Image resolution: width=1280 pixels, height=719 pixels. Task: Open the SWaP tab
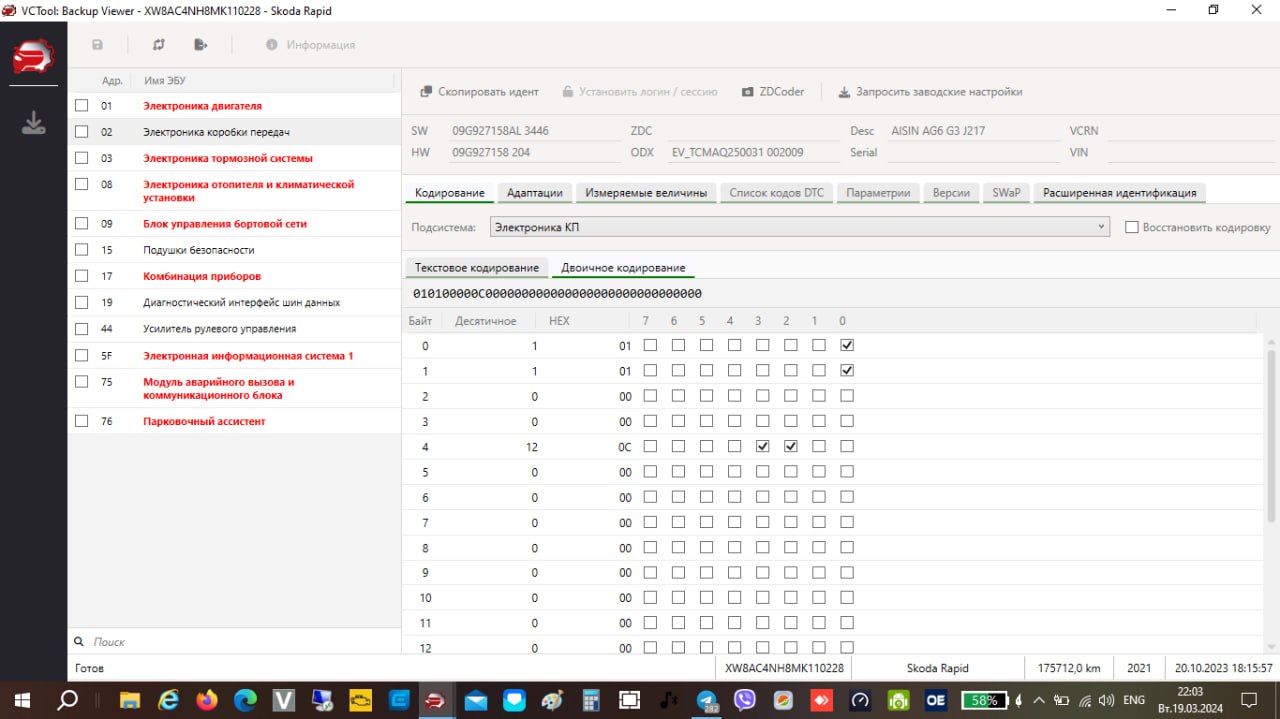[x=1006, y=193]
